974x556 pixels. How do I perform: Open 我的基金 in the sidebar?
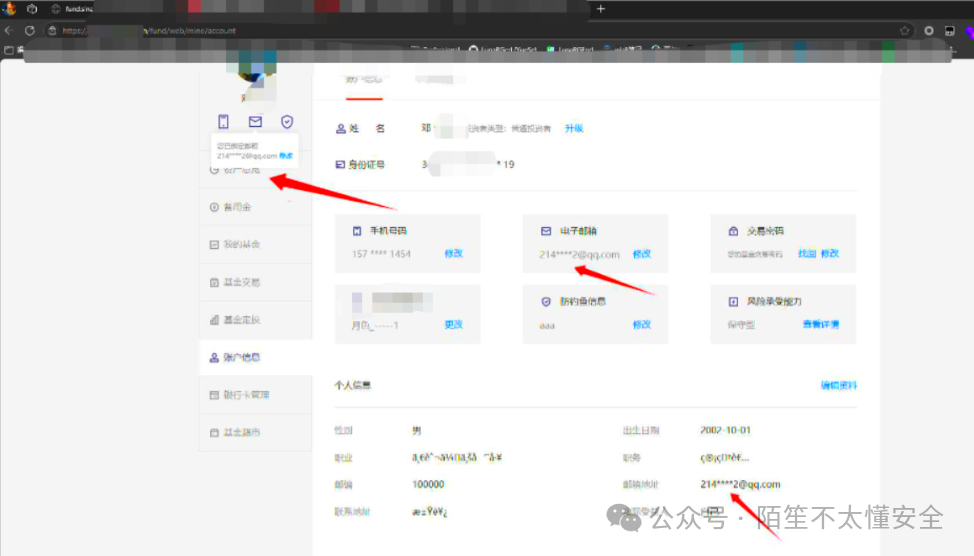[255, 244]
